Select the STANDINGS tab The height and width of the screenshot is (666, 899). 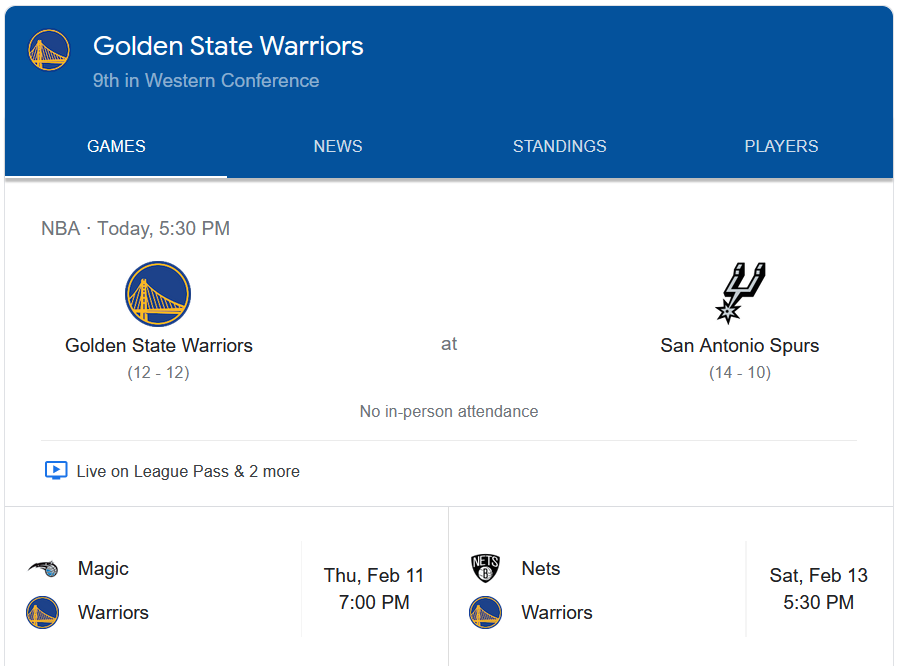pos(559,146)
